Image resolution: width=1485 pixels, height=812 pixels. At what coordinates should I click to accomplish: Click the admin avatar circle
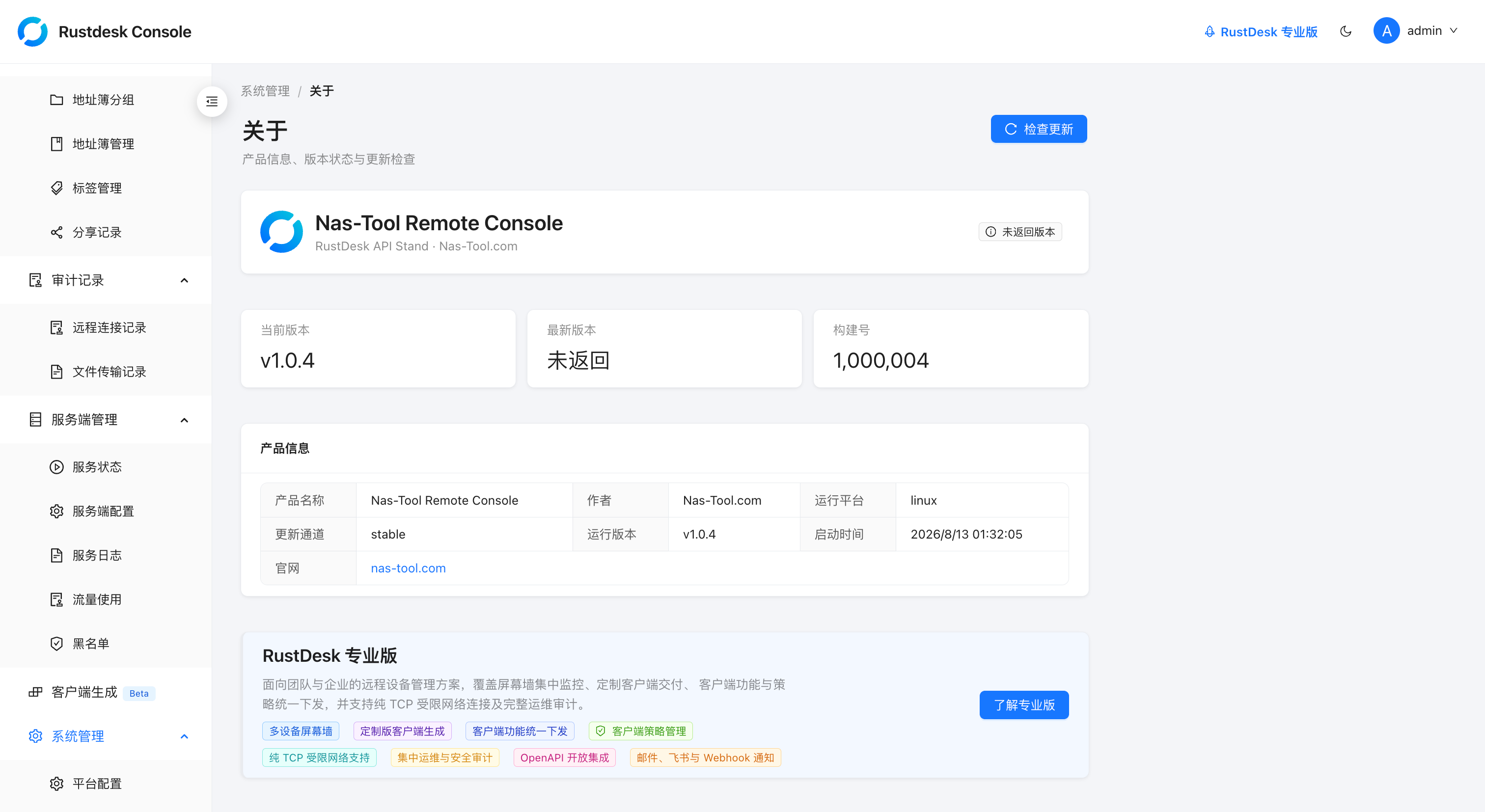1386,31
